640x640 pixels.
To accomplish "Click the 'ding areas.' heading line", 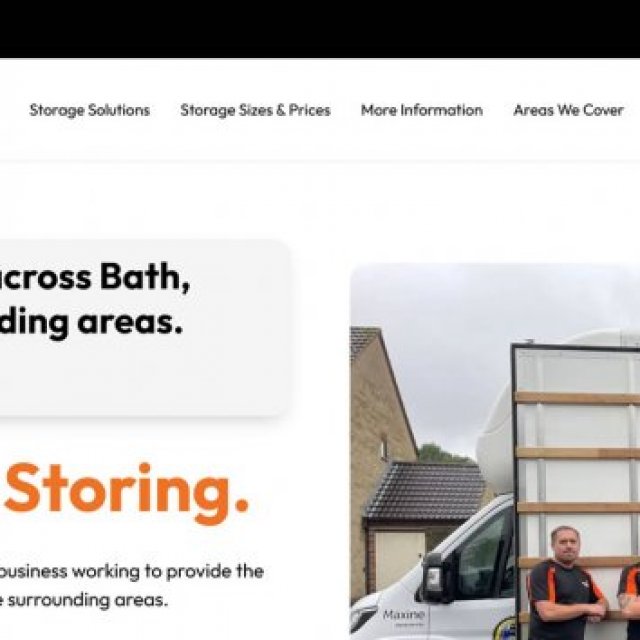I will coord(91,323).
